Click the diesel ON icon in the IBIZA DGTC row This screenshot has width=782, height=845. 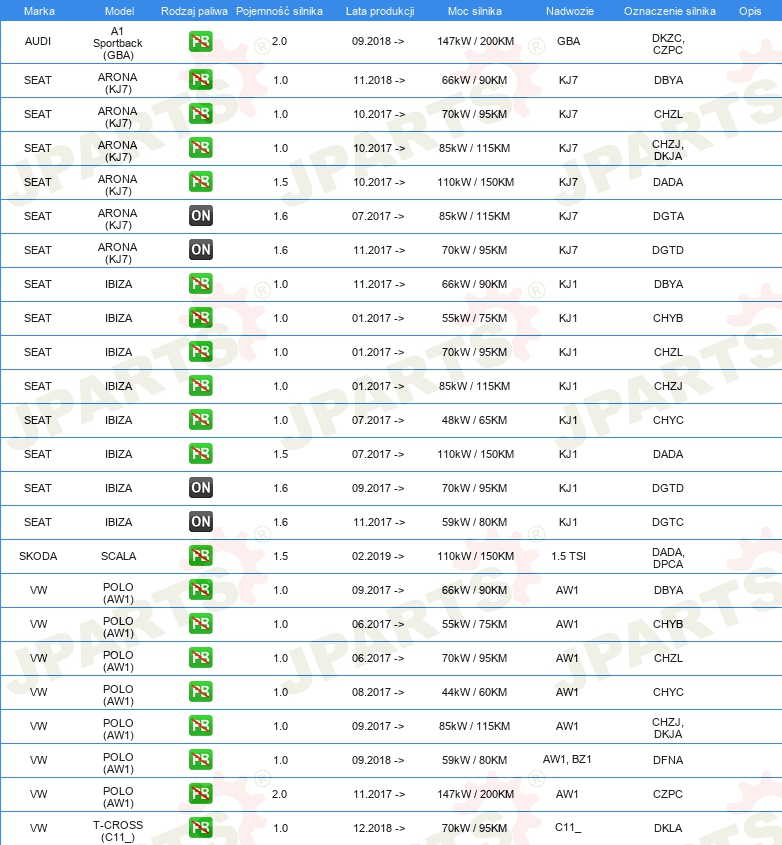click(x=200, y=521)
